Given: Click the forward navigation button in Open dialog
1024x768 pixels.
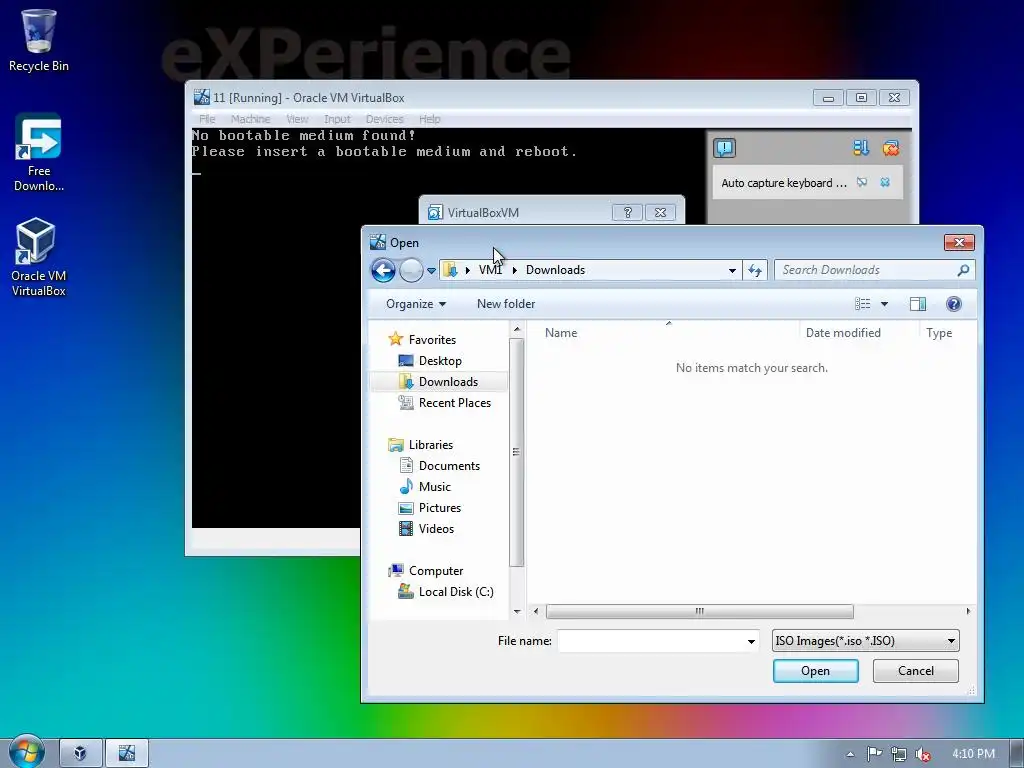Looking at the screenshot, I should coord(411,270).
